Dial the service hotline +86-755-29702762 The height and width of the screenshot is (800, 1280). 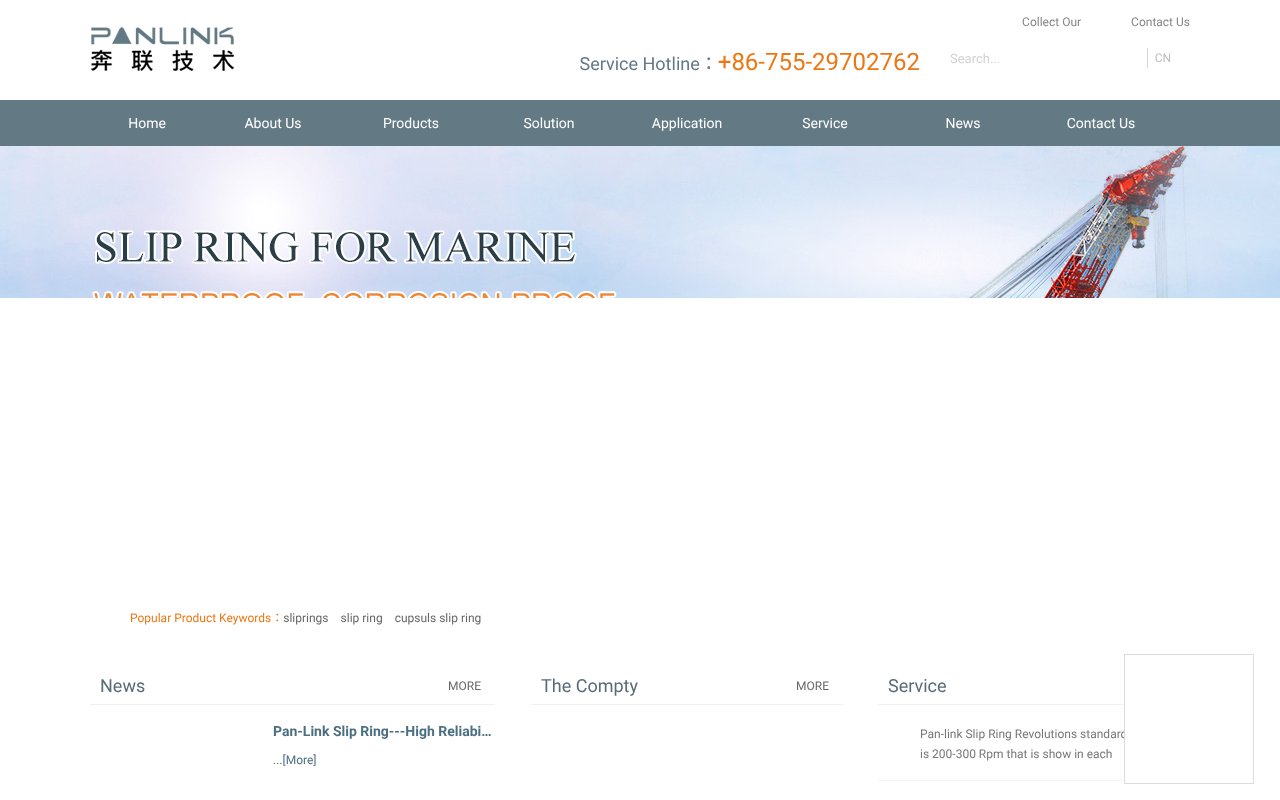point(819,62)
